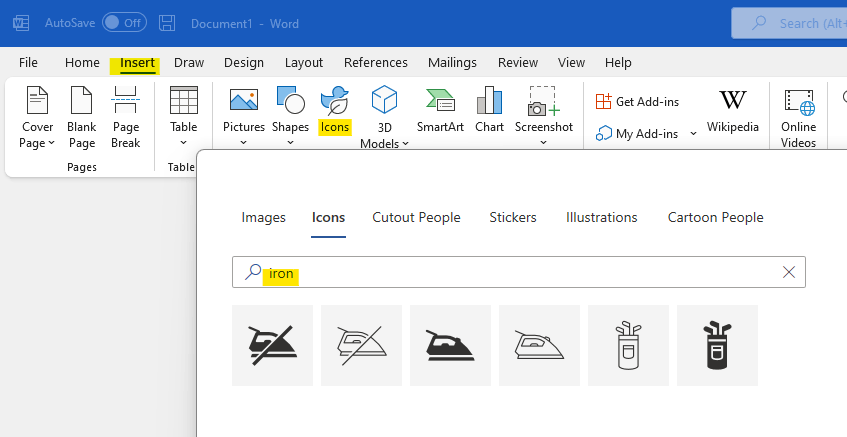Screen dimensions: 847x437
Task: Open the File menu
Action: (28, 63)
